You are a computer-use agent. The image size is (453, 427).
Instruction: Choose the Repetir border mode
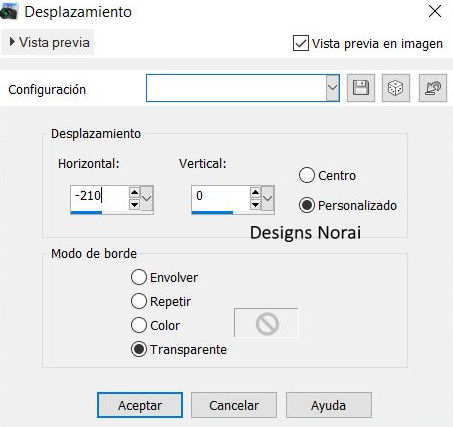[139, 301]
